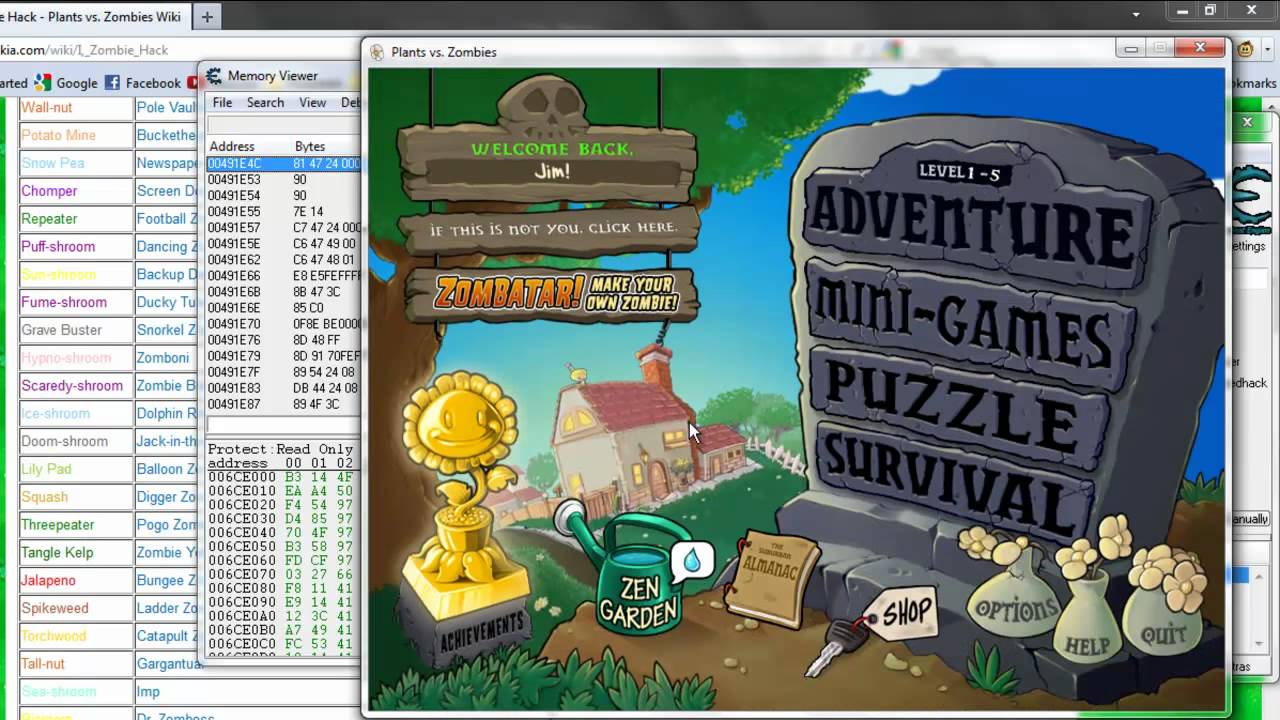Open the Torchwood wiki link

click(54, 636)
